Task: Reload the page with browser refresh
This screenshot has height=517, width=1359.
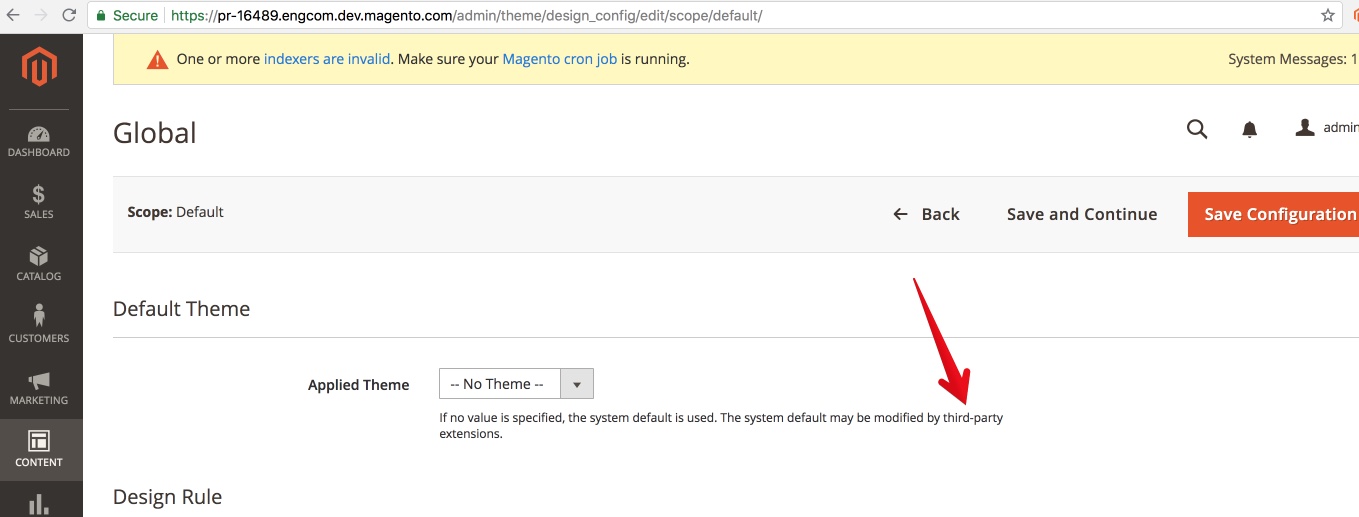Action: 69,15
